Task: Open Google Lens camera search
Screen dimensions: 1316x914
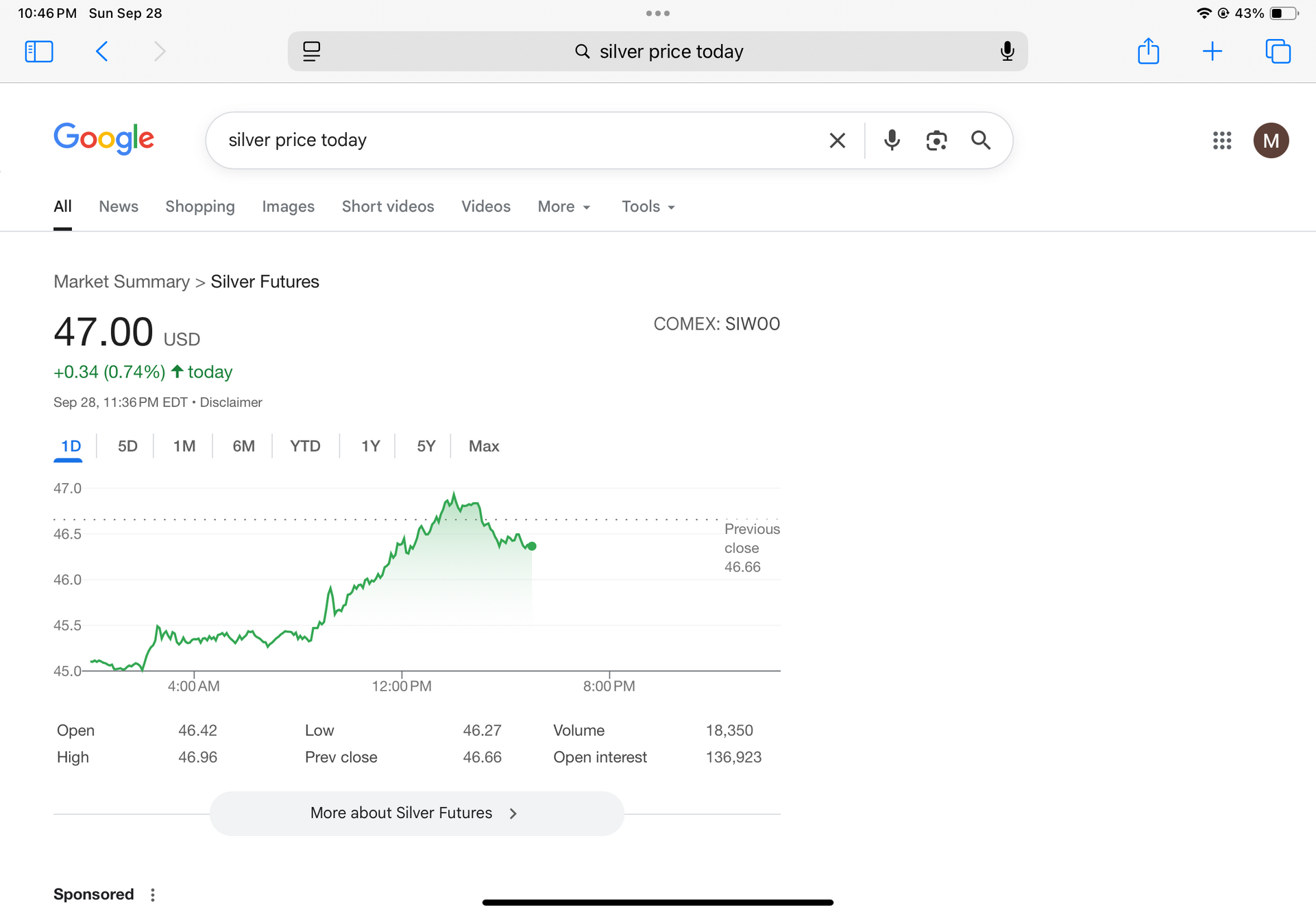Action: (x=936, y=140)
